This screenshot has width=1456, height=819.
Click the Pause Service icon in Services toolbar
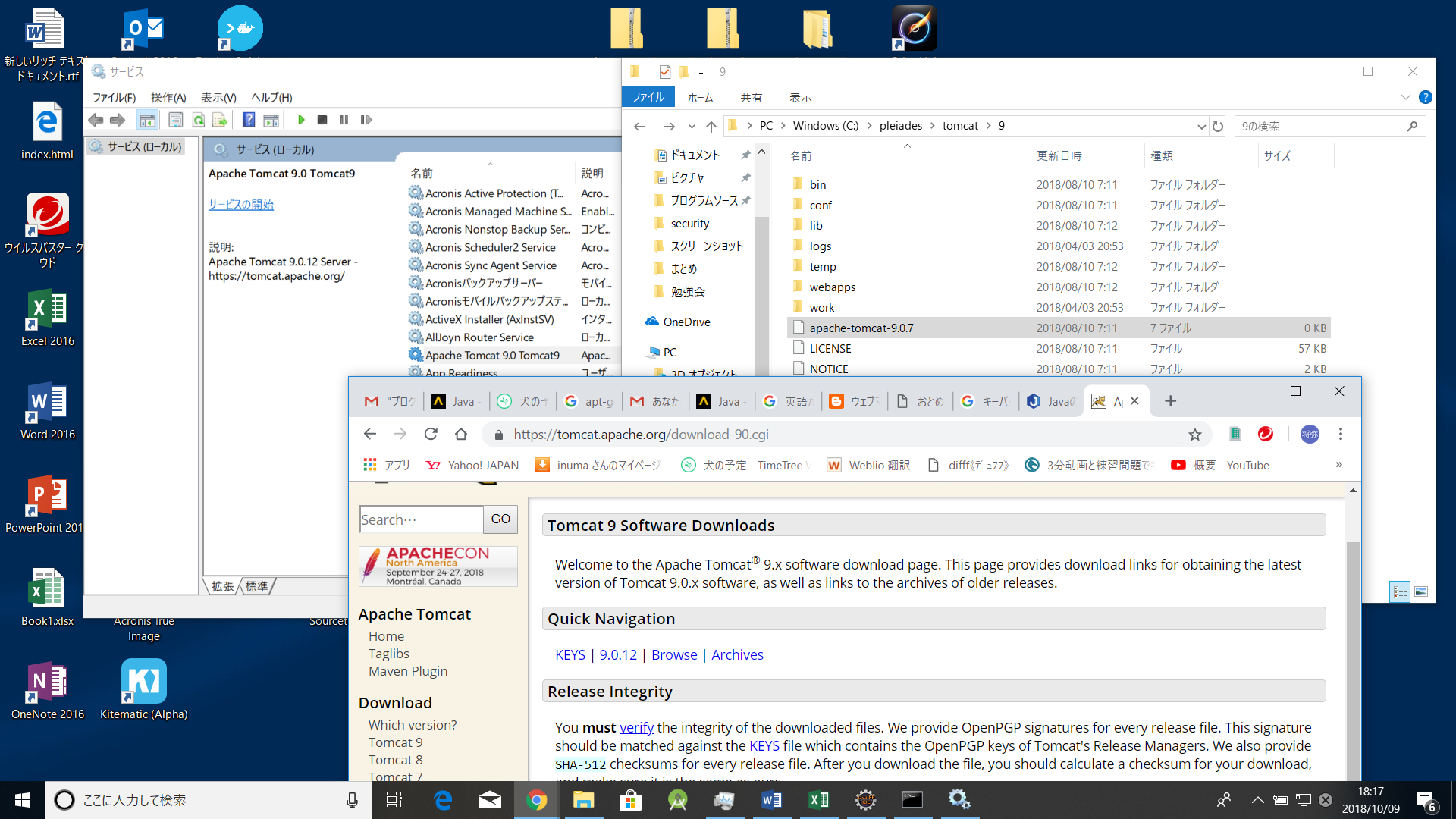click(x=344, y=120)
